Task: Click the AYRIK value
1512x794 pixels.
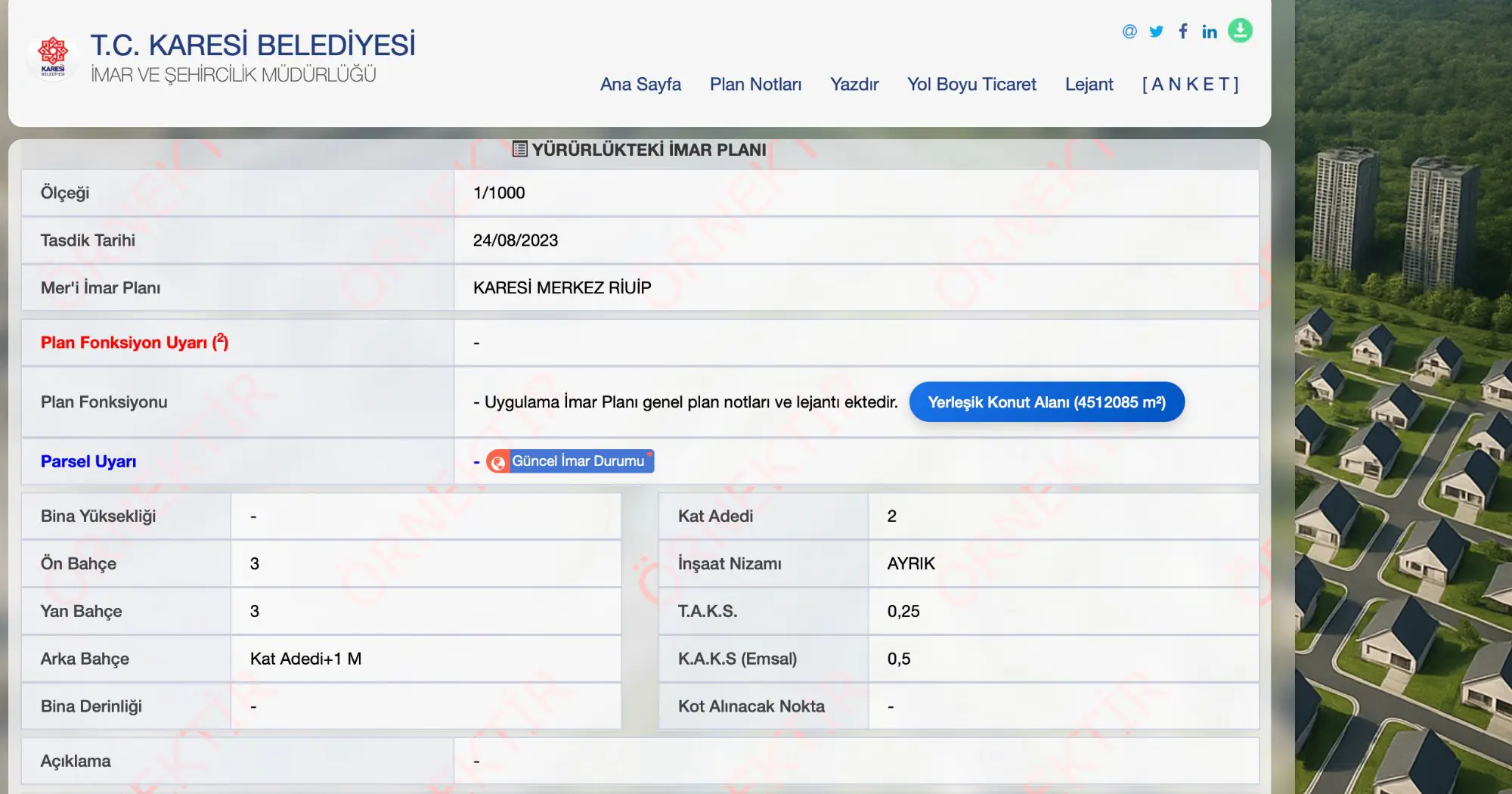Action: pos(911,563)
